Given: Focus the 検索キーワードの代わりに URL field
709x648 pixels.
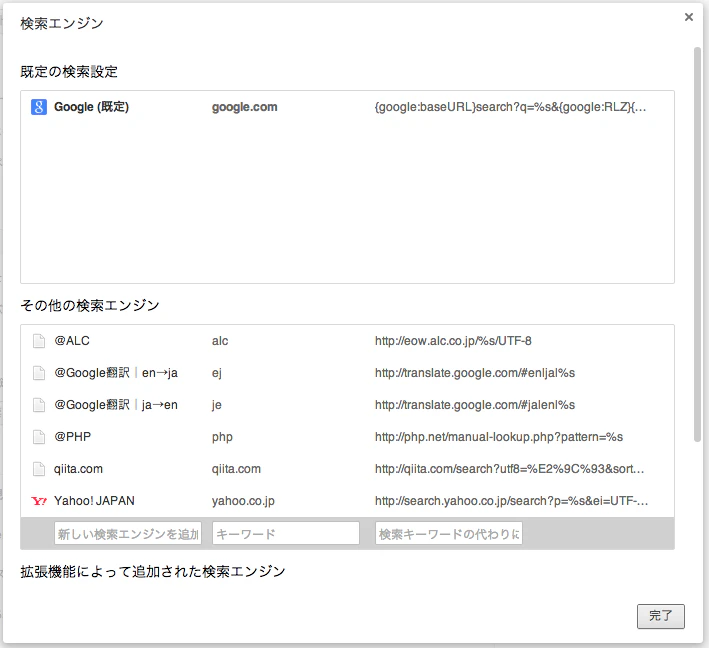Looking at the screenshot, I should [x=449, y=534].
